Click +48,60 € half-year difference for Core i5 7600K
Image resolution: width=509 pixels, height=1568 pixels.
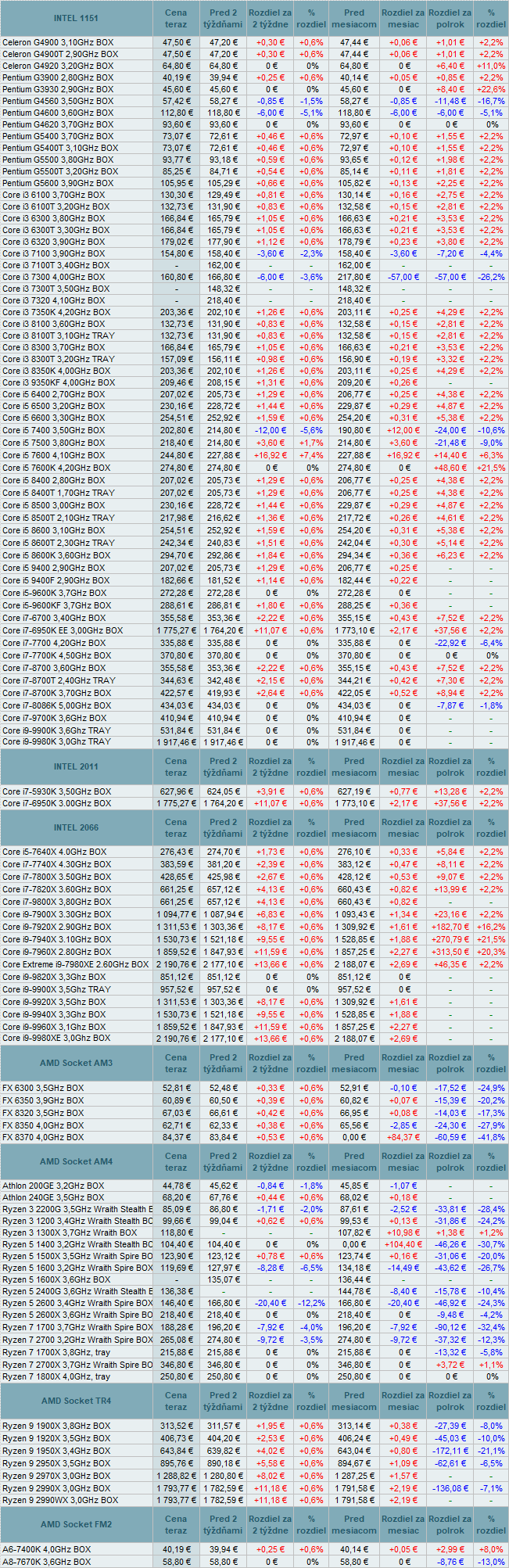pyautogui.click(x=450, y=468)
